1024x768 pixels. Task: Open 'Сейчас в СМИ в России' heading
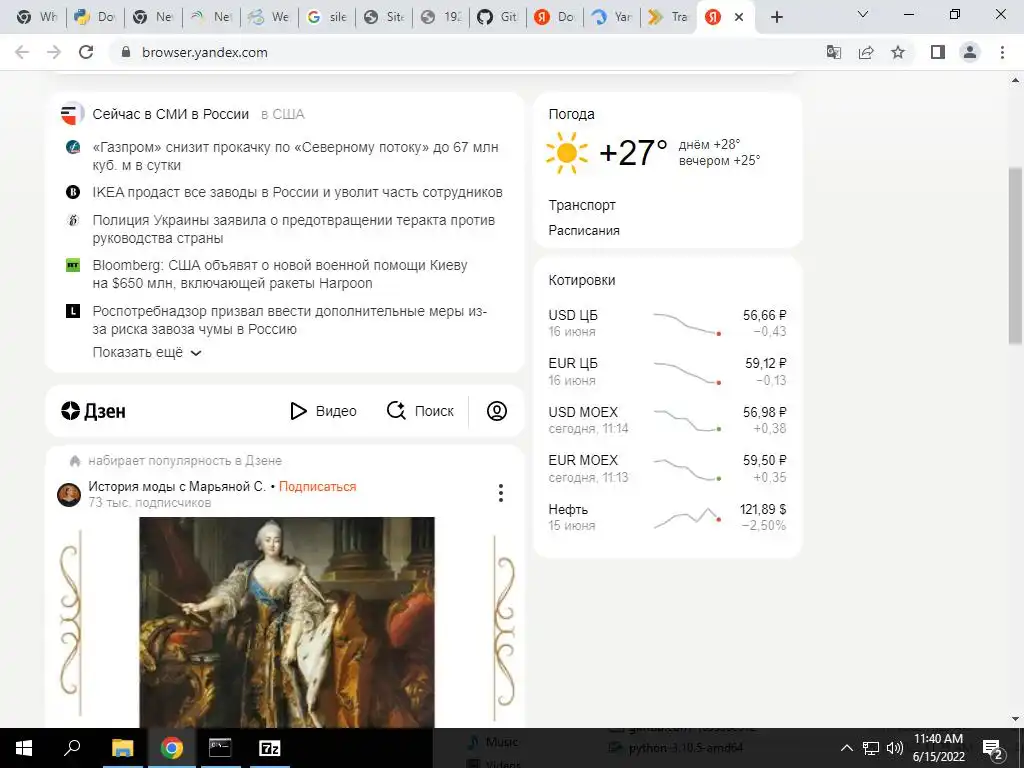coord(170,114)
